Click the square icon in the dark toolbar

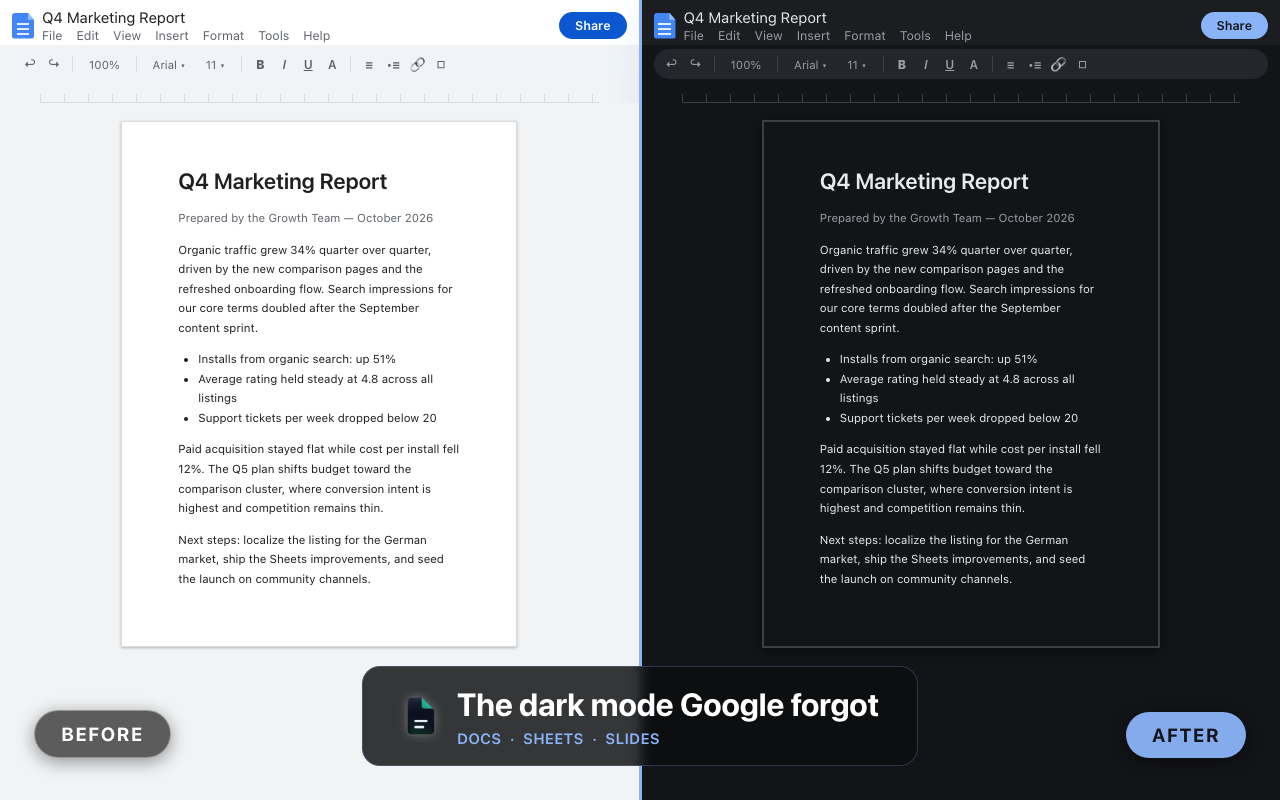(x=1082, y=65)
